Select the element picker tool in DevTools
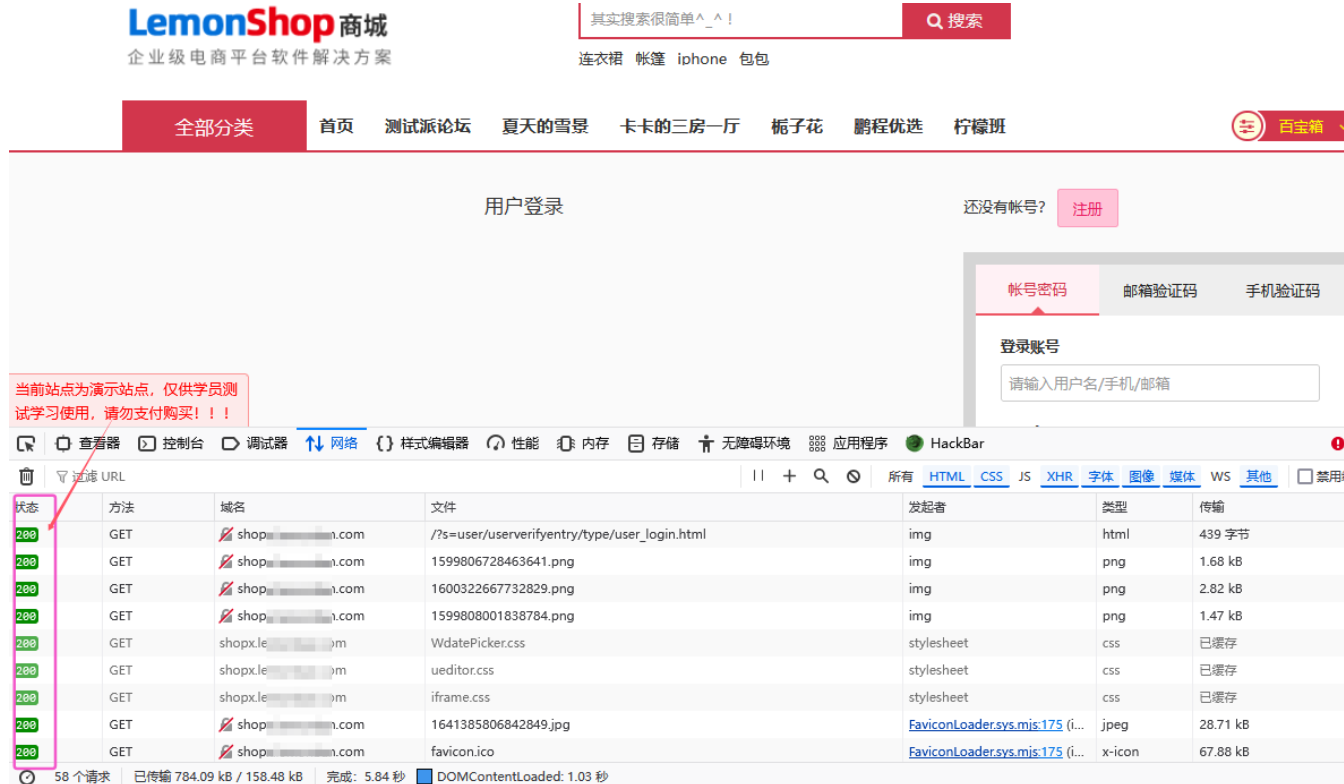The image size is (1344, 784). pos(27,443)
